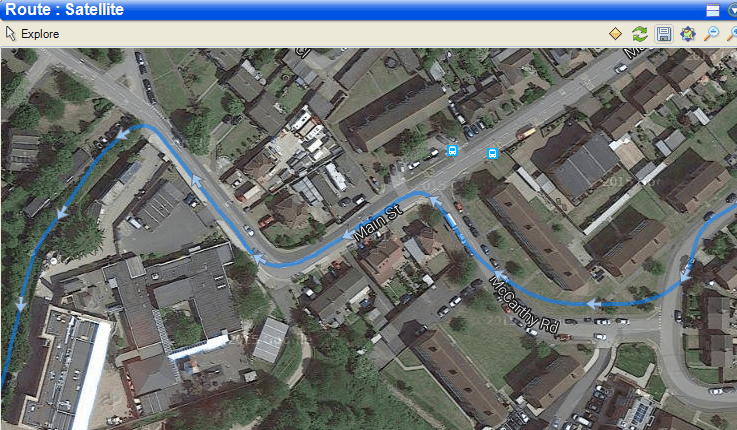Click the orange diamond waypoint icon
This screenshot has height=430, width=737.
pos(615,34)
